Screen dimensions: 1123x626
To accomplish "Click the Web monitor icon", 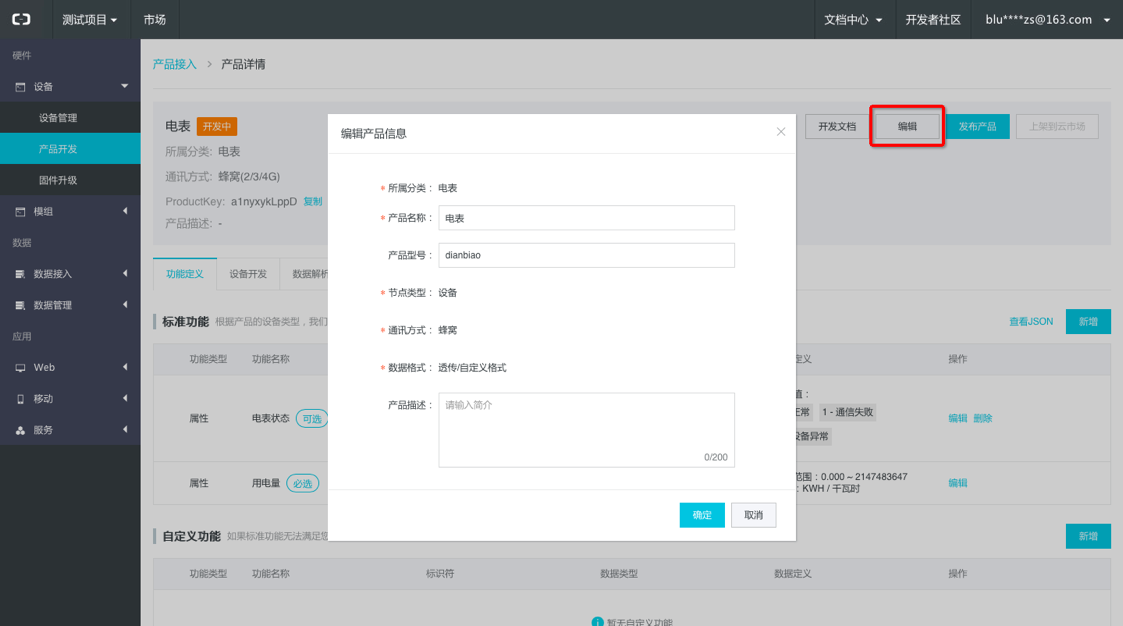I will [x=20, y=367].
